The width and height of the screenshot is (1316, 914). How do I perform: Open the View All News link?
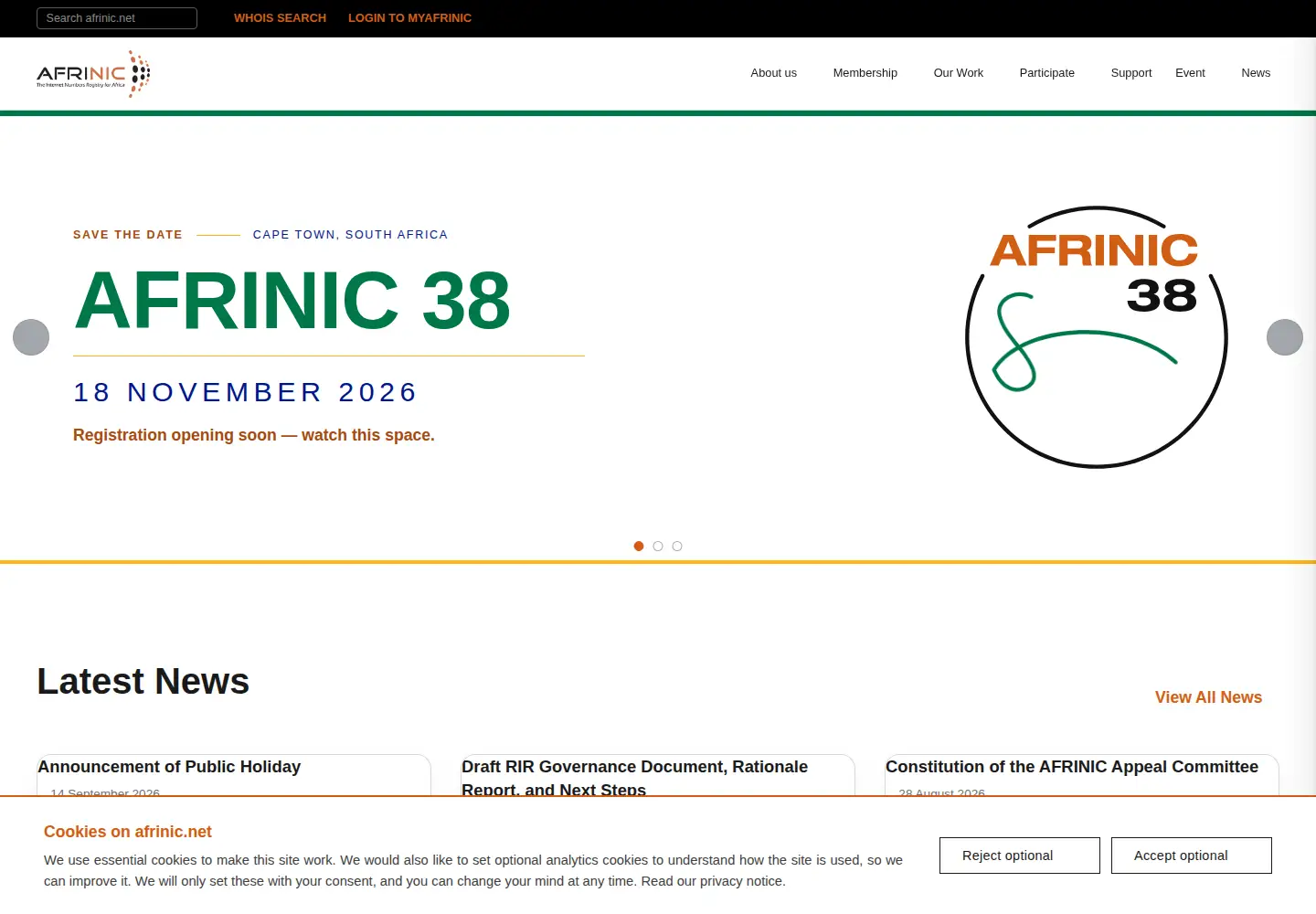point(1208,697)
